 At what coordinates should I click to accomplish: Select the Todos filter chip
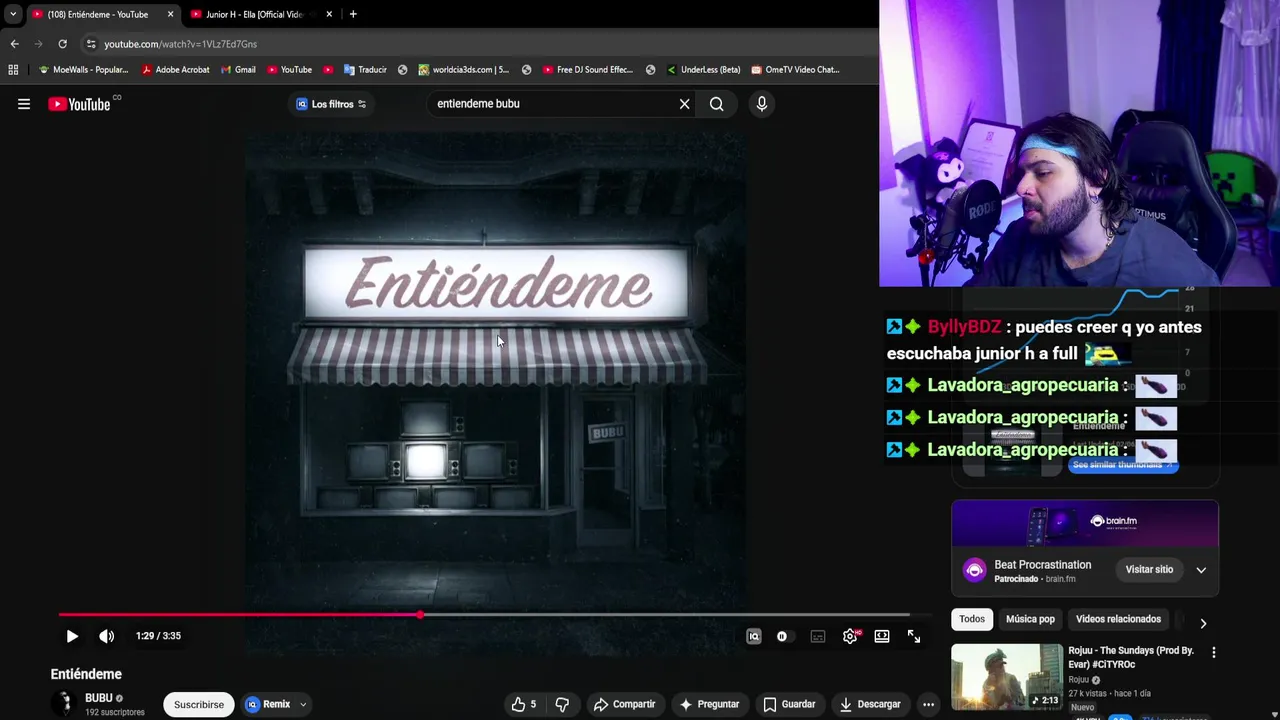tap(972, 619)
